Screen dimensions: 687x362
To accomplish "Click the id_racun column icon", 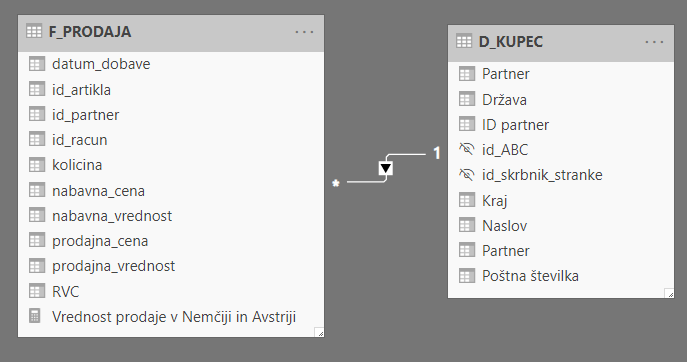I will (37, 139).
